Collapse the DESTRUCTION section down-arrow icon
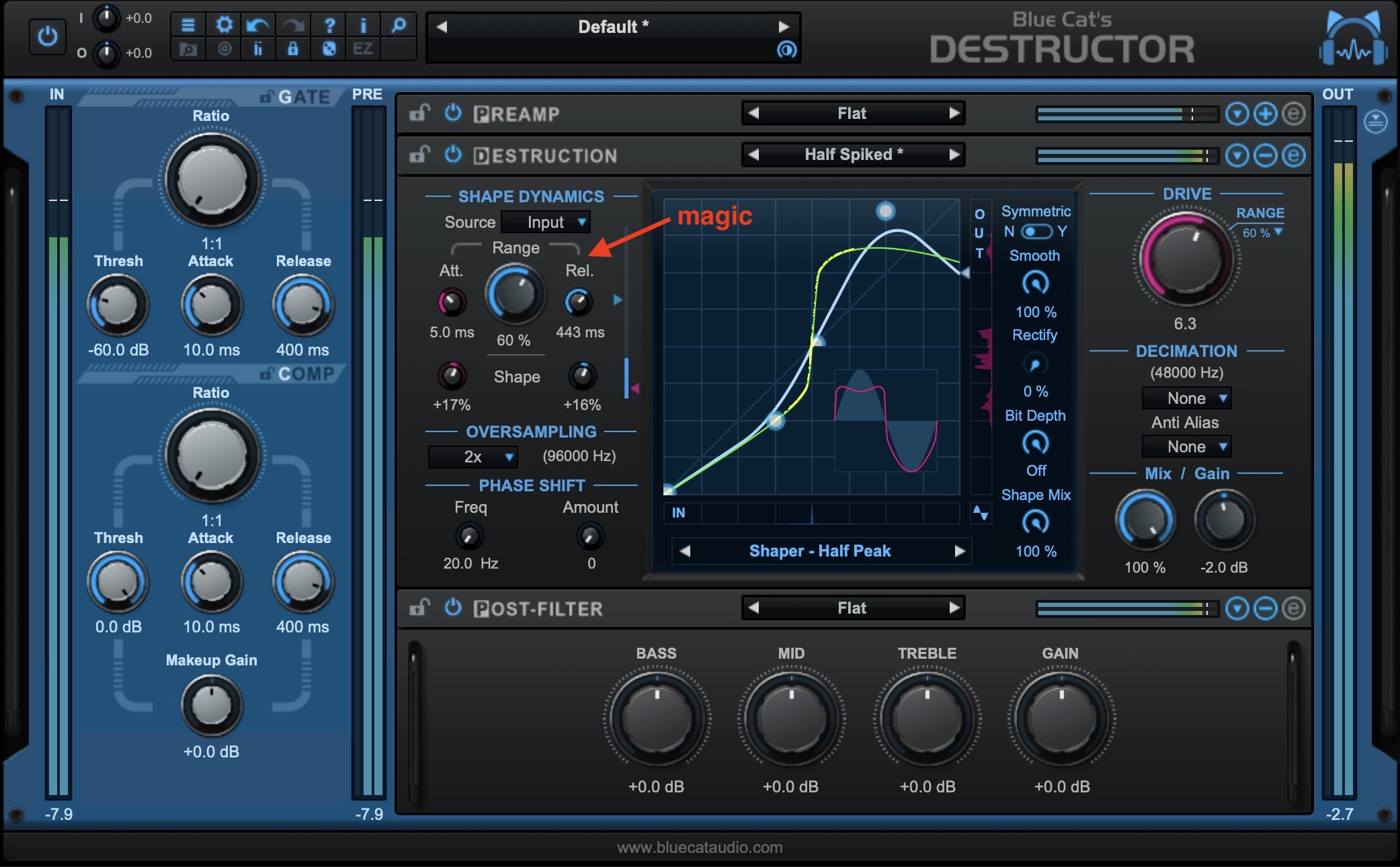Image resolution: width=1400 pixels, height=867 pixels. point(1237,156)
